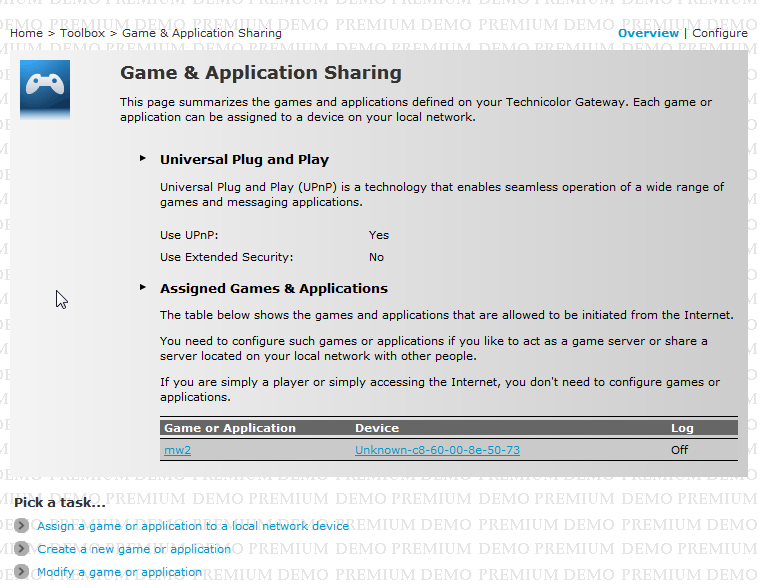Open device Unknown-c8-60-00-8e-50-73
762x588 pixels.
[437, 450]
